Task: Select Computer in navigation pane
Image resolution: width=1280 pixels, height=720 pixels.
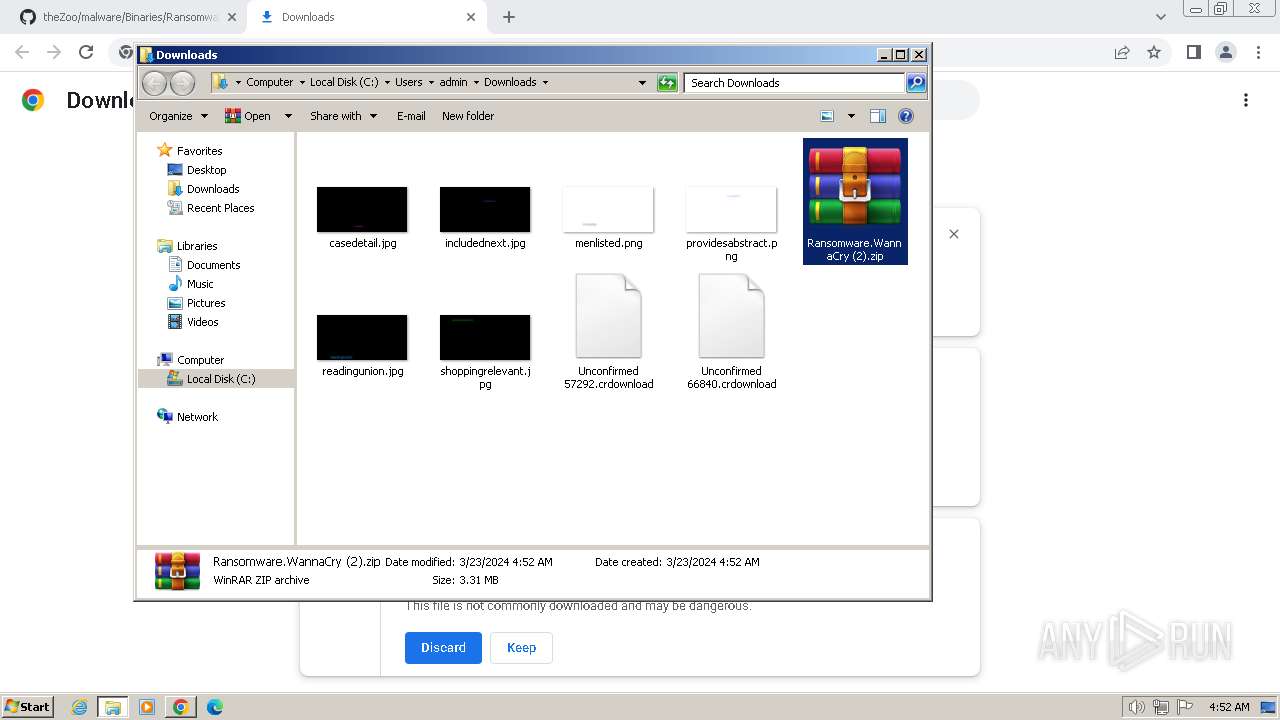Action: pyautogui.click(x=200, y=360)
